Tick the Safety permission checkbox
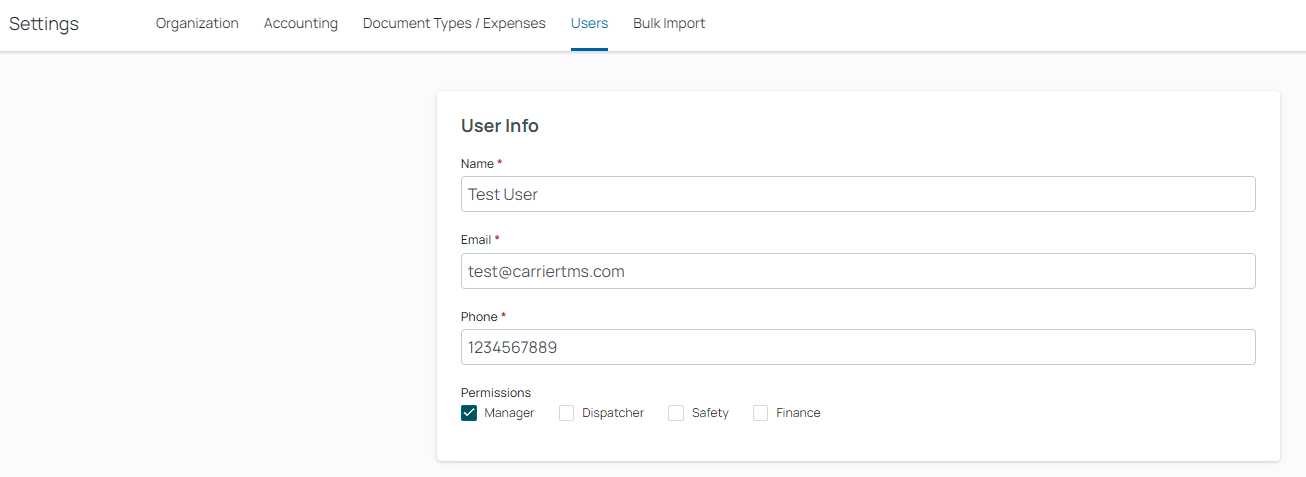The image size is (1306, 477). [x=676, y=413]
